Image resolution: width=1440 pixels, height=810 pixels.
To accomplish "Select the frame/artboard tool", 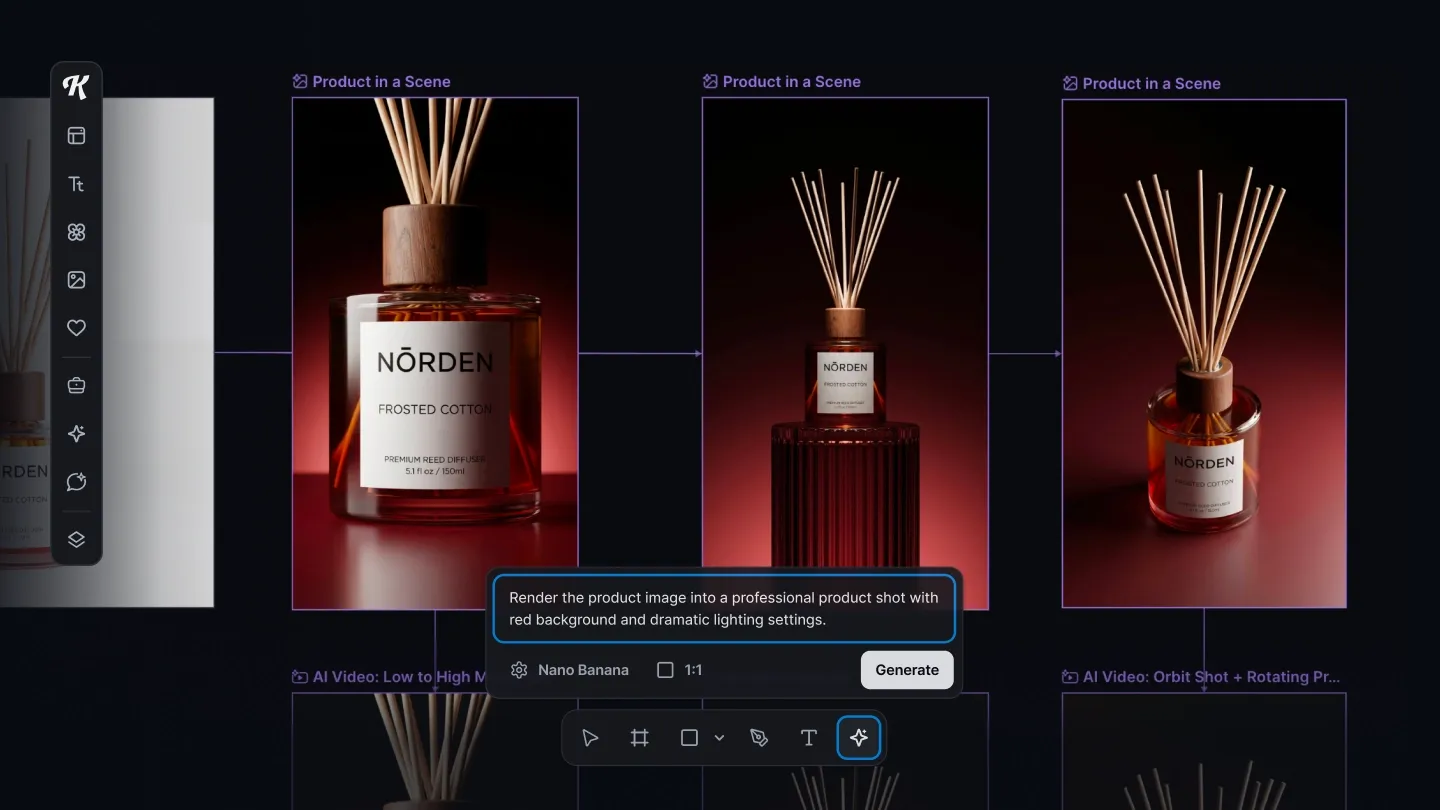I will tap(639, 738).
